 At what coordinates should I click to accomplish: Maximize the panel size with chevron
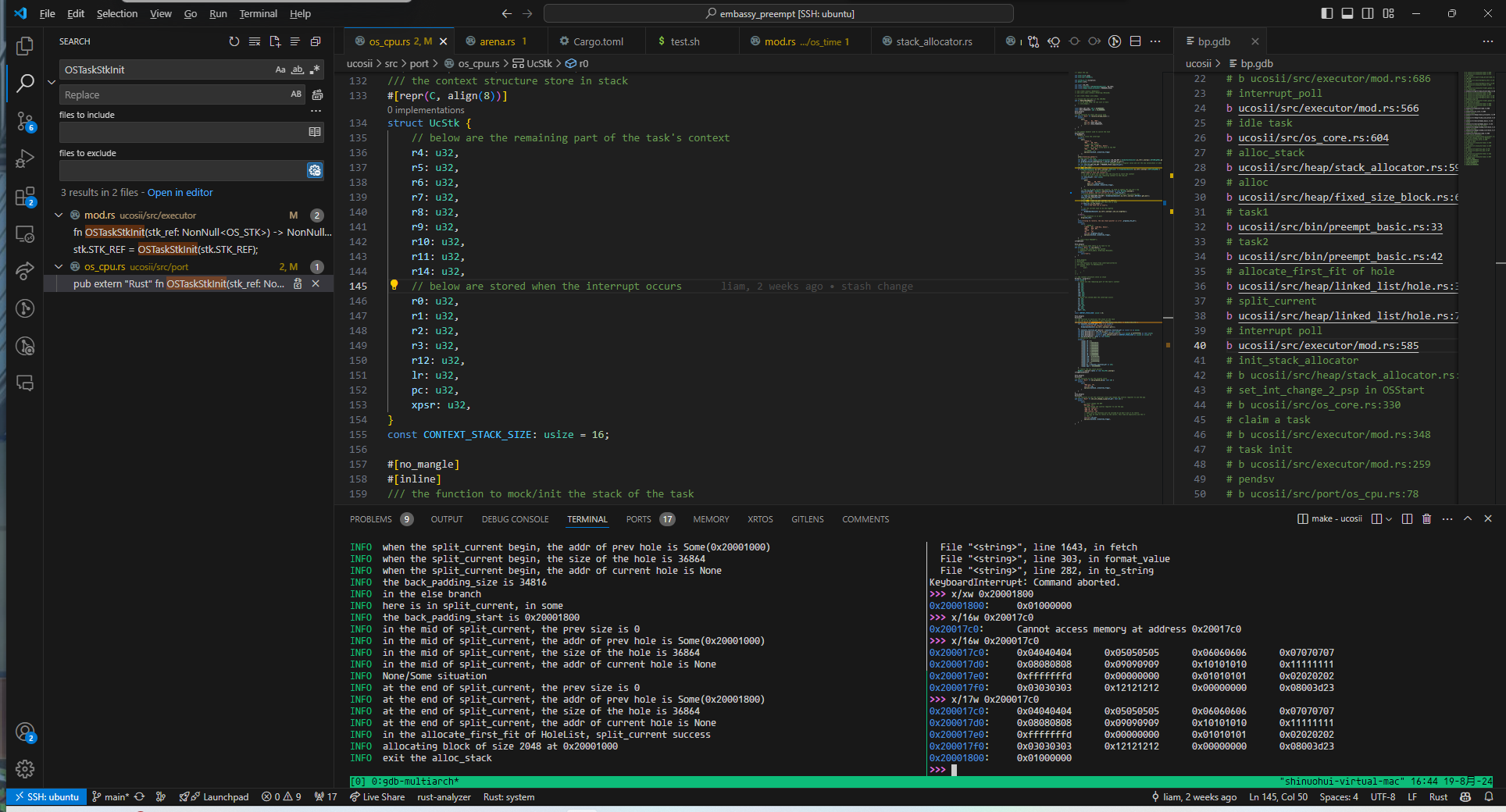click(x=1468, y=518)
